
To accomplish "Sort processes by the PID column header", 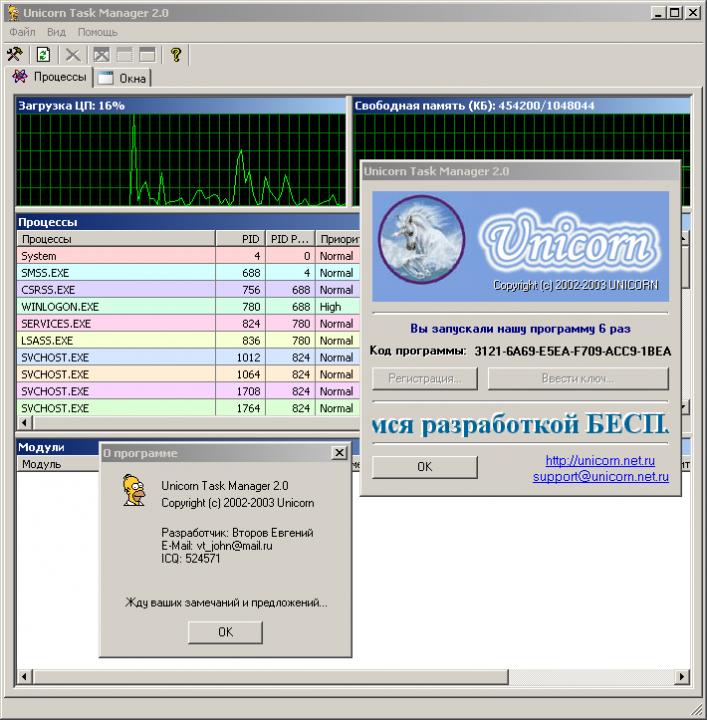I will click(240, 239).
